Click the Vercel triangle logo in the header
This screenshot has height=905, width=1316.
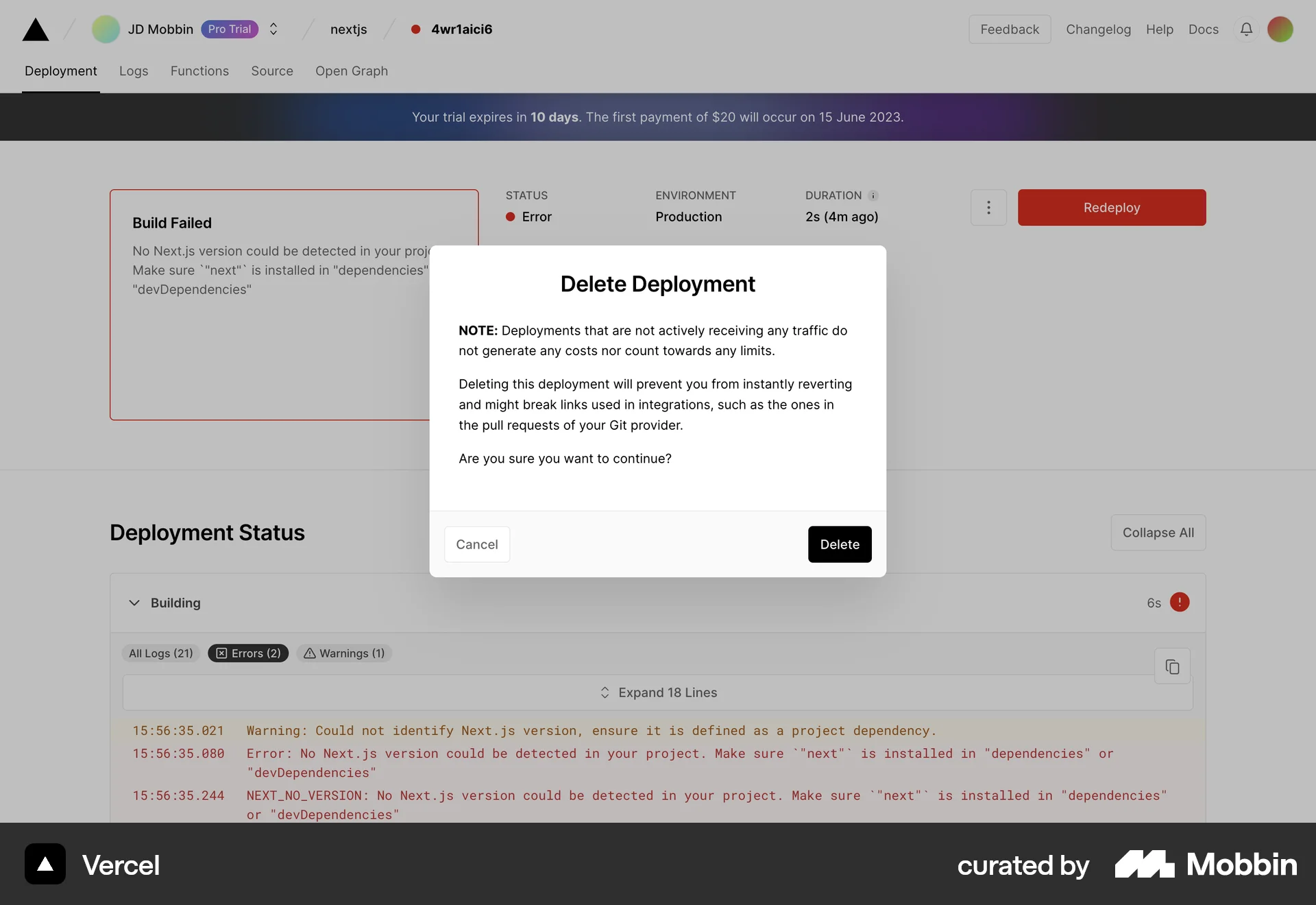[35, 29]
